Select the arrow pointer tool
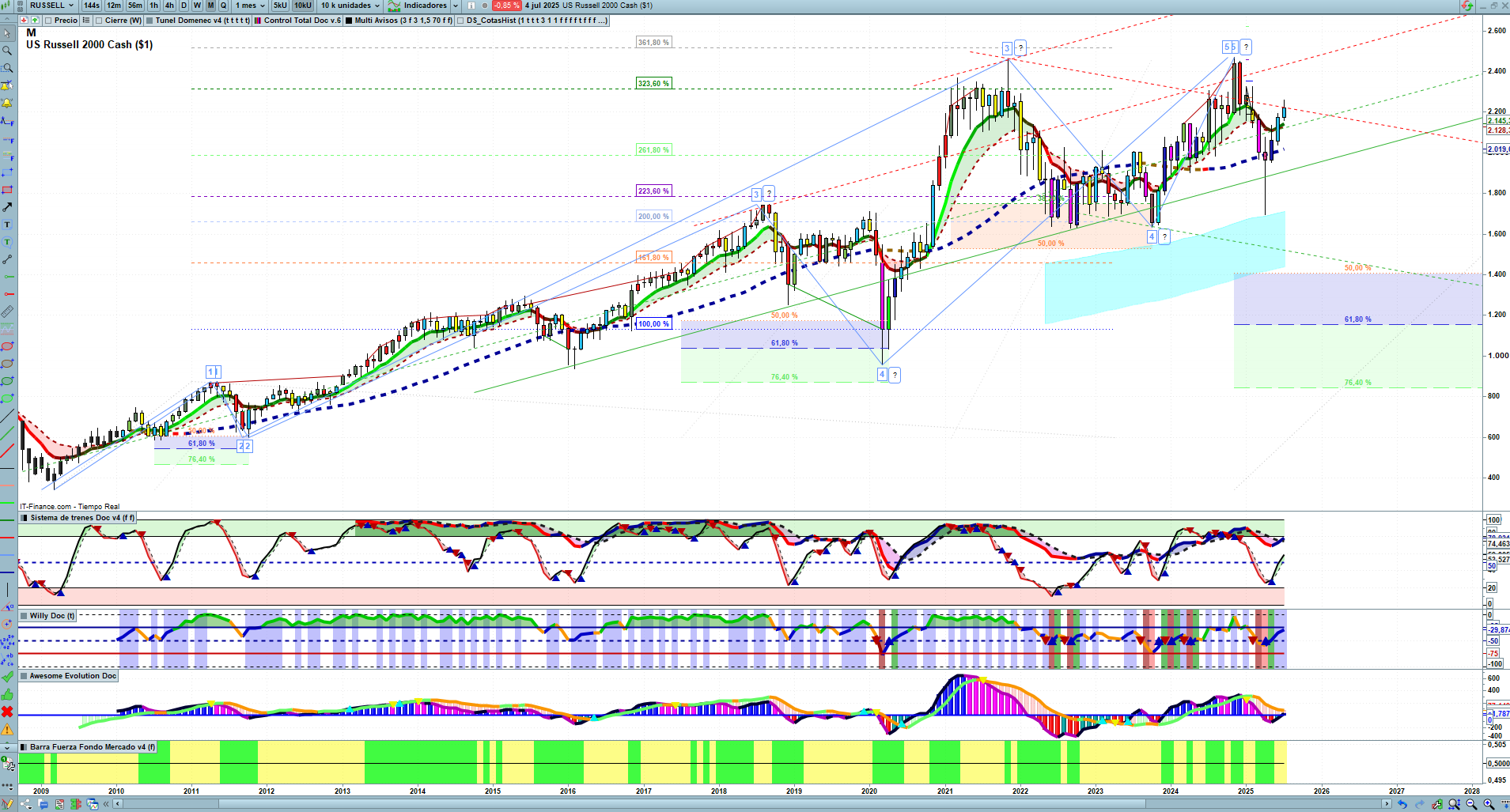This screenshot has width=1510, height=812. 7,33
